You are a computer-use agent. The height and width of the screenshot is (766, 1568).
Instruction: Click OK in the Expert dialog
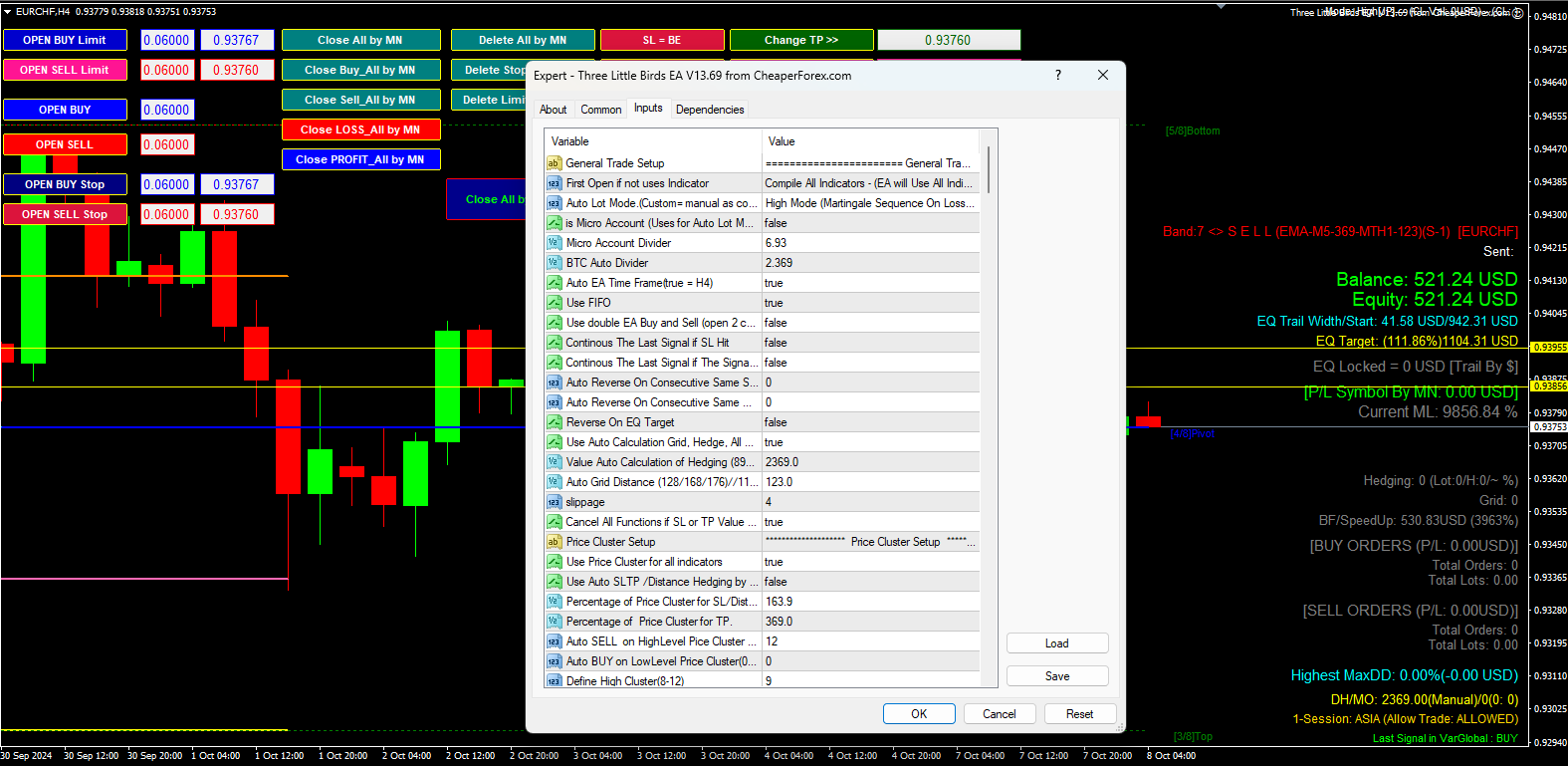(x=919, y=714)
